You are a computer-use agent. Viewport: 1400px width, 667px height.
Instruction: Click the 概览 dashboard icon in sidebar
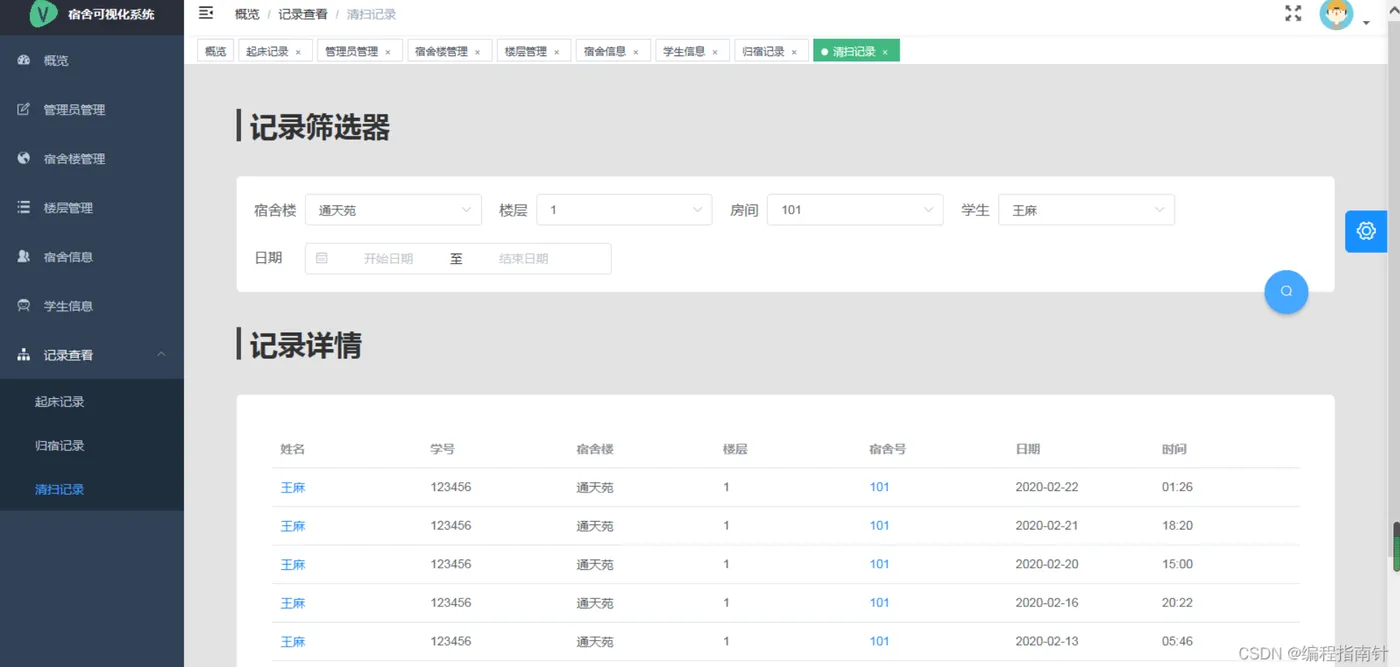tap(24, 61)
